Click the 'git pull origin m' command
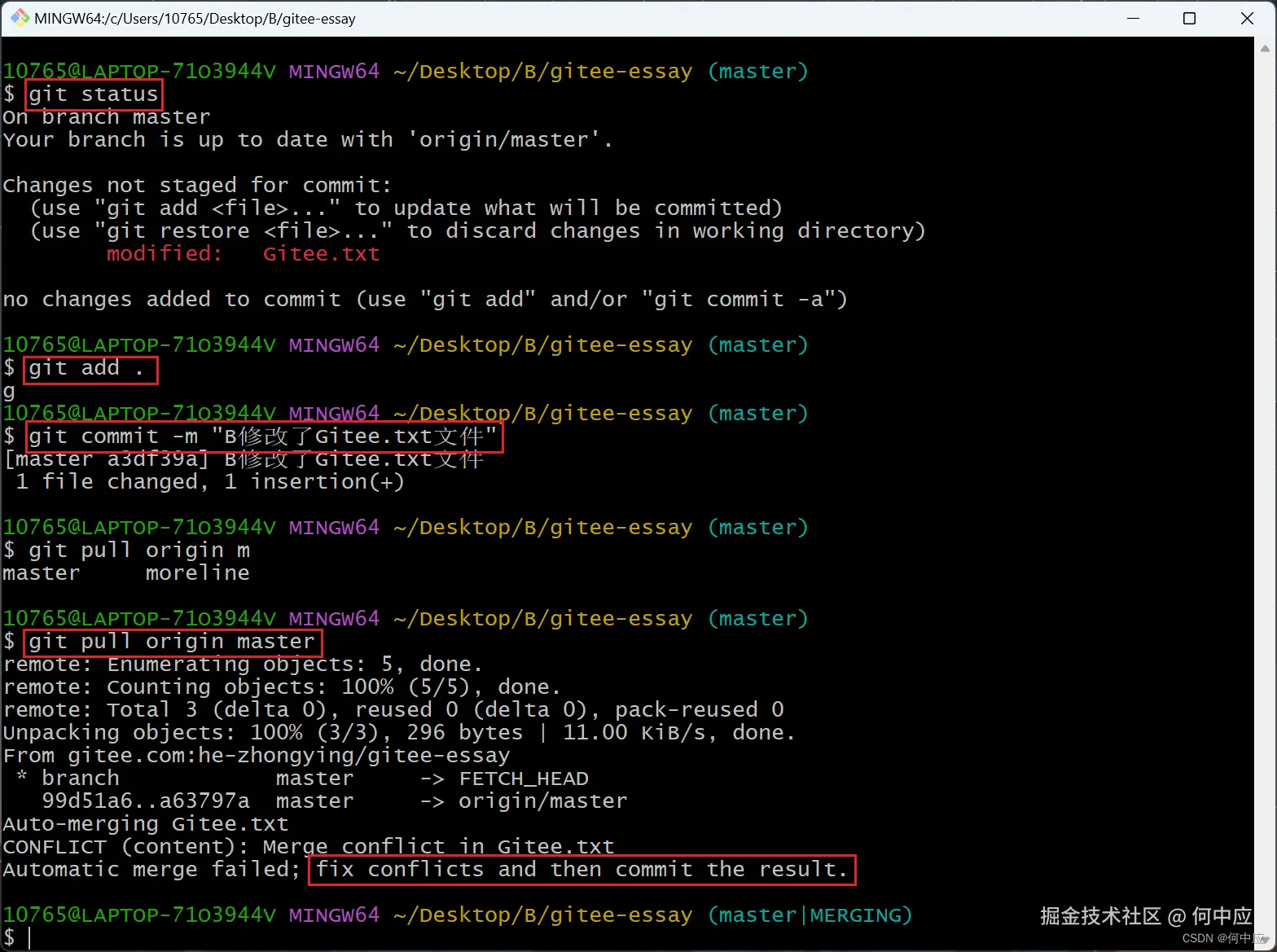This screenshot has width=1277, height=952. coord(139,551)
